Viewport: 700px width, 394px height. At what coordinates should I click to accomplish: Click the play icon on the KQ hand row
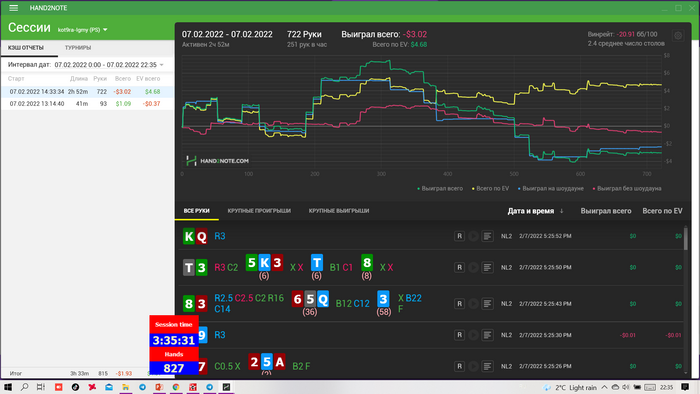coord(473,236)
